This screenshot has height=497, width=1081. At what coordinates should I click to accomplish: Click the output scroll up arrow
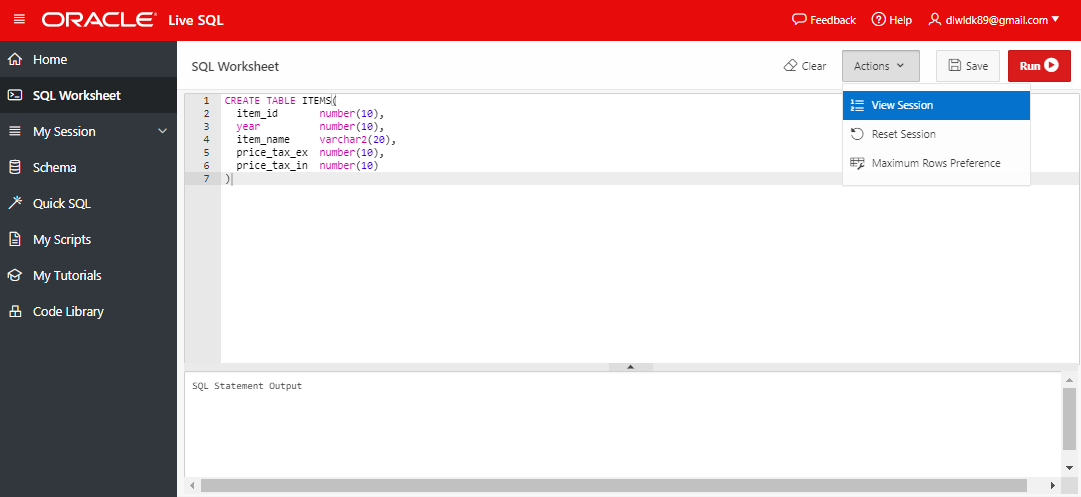(x=1069, y=380)
